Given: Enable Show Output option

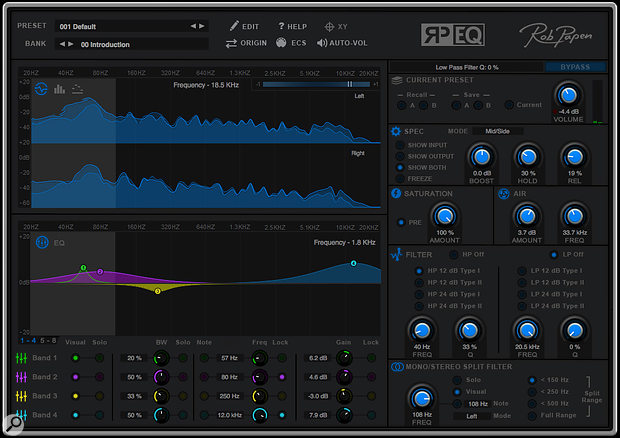Looking at the screenshot, I should pos(400,156).
